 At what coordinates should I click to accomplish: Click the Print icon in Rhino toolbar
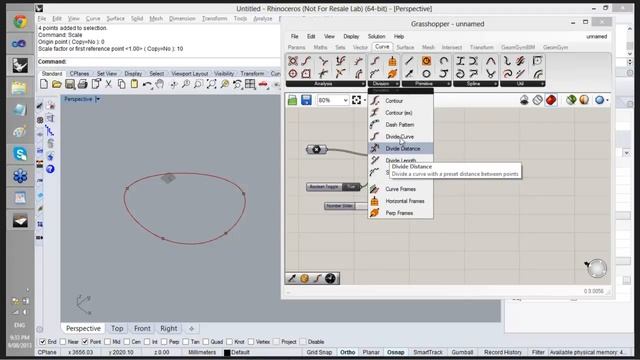coord(82,84)
